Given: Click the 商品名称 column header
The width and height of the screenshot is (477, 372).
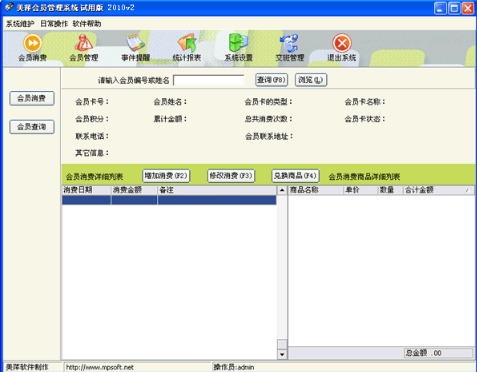Looking at the screenshot, I should tap(316, 190).
